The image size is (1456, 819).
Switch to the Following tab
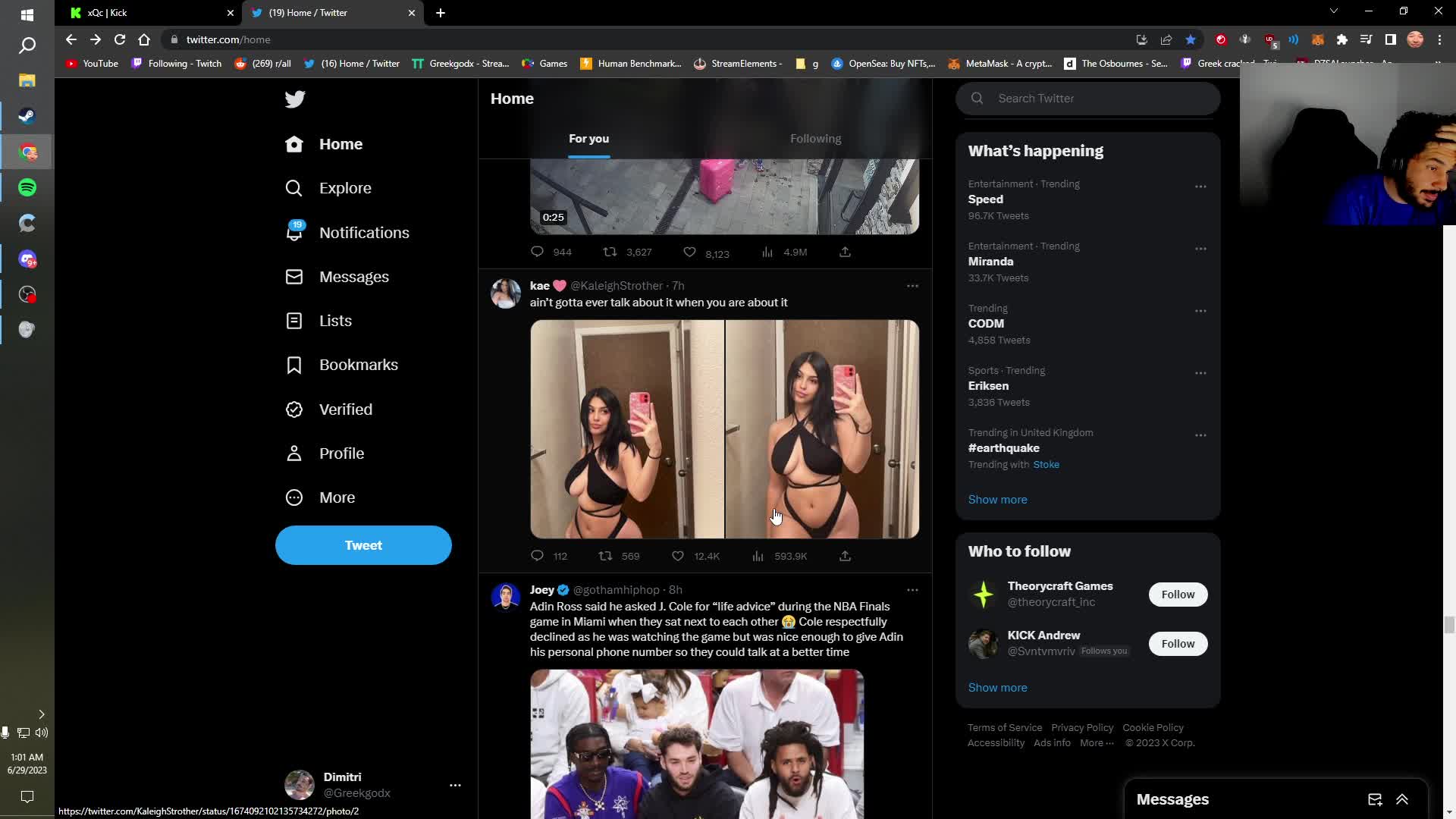tap(815, 139)
